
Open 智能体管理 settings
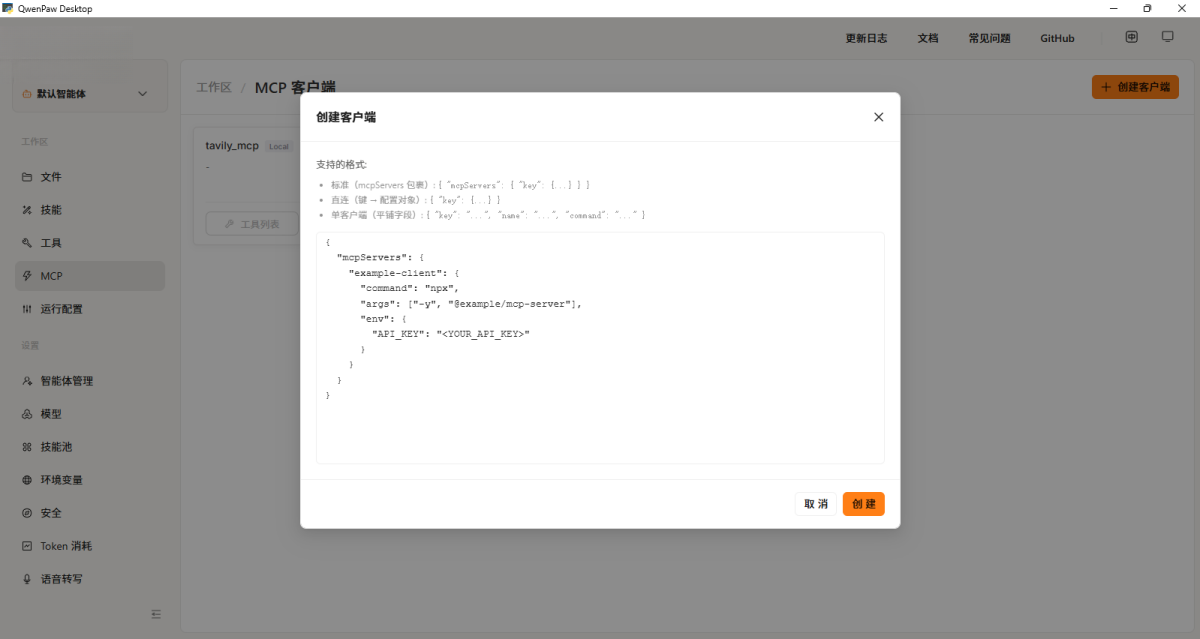click(90, 381)
